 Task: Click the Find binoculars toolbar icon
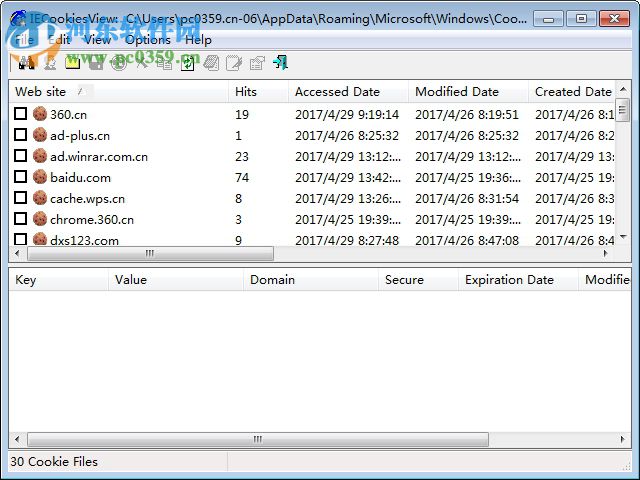pos(27,63)
